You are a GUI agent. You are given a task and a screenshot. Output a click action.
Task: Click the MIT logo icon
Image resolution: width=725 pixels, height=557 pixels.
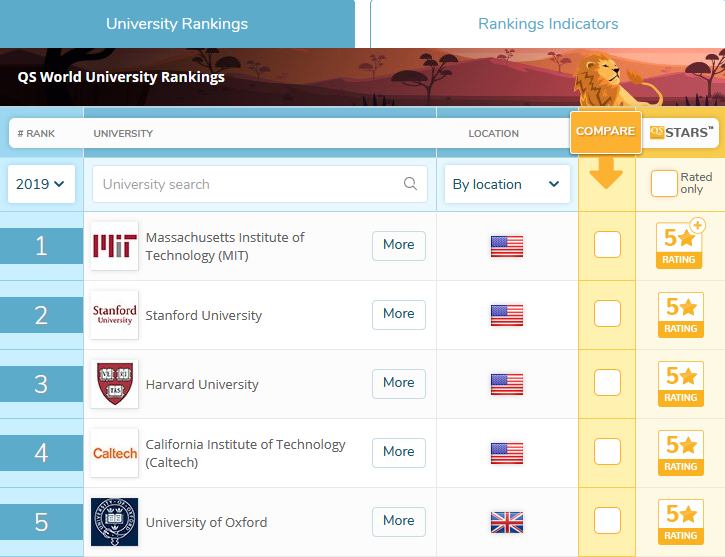pyautogui.click(x=115, y=246)
